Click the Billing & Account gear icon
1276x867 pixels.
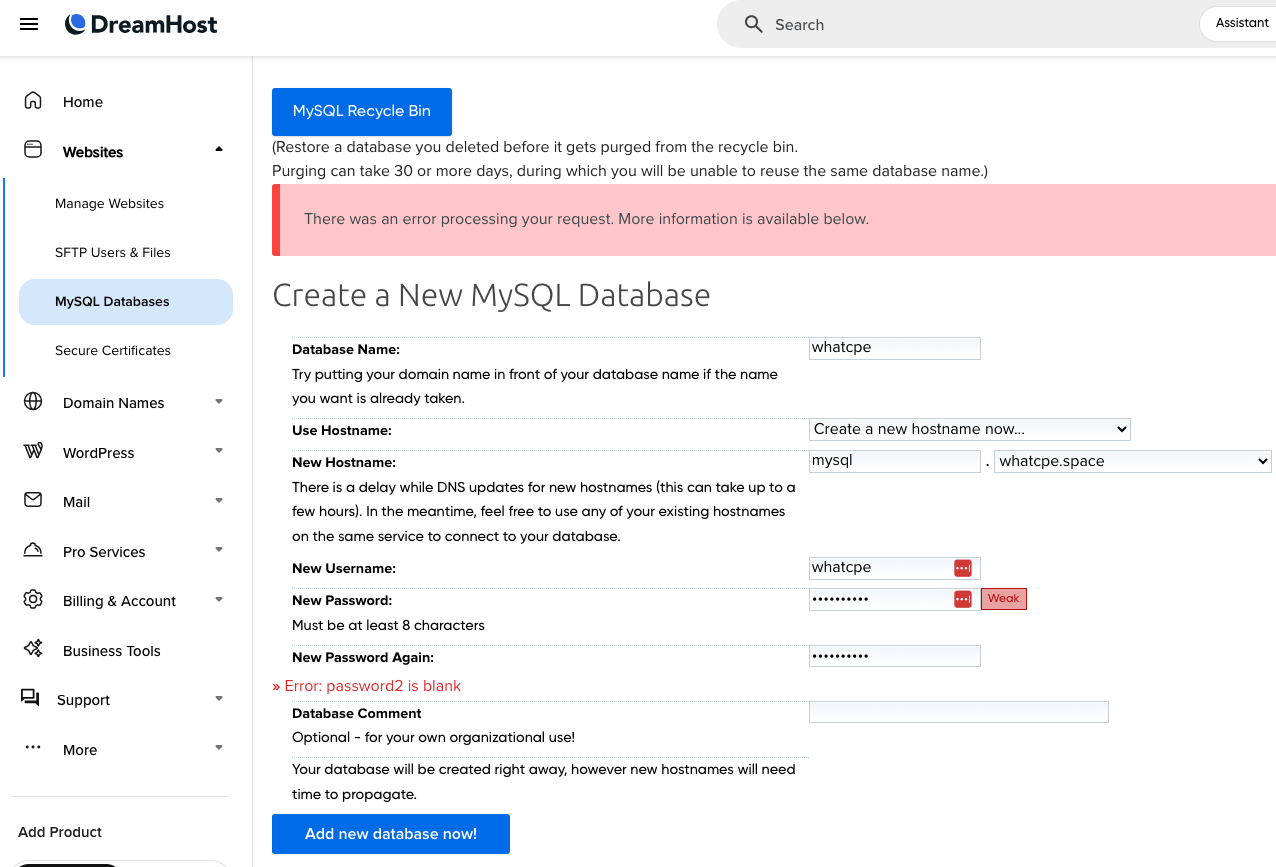[33, 600]
